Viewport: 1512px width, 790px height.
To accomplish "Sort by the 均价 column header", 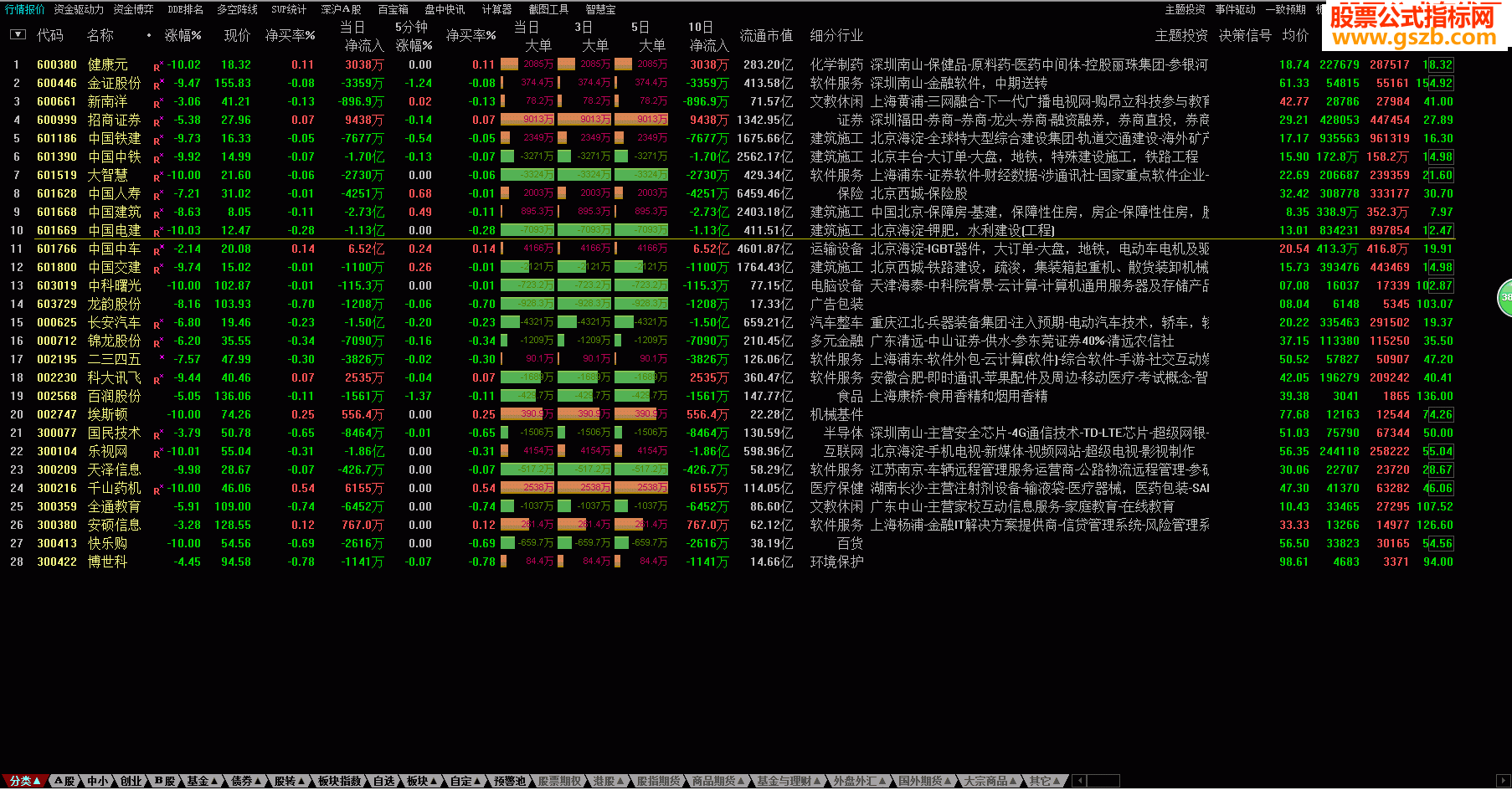I will coord(1295,35).
